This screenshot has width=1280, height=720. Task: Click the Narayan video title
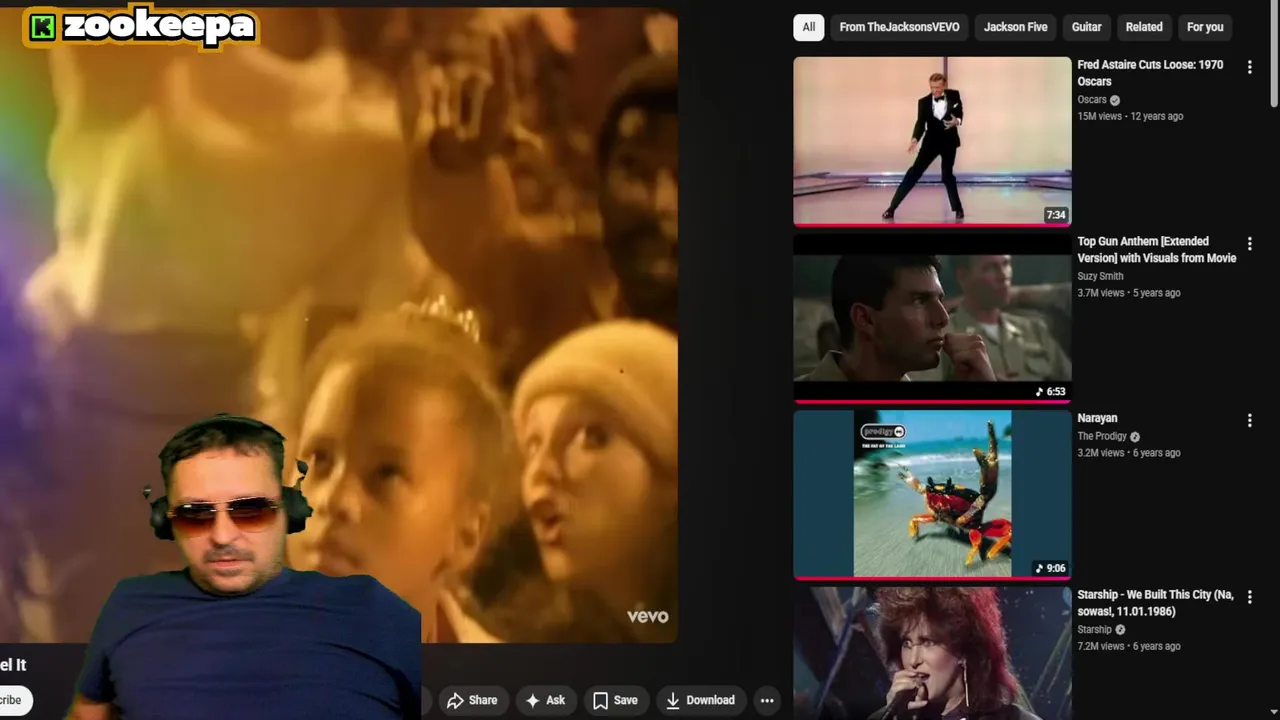[1097, 418]
